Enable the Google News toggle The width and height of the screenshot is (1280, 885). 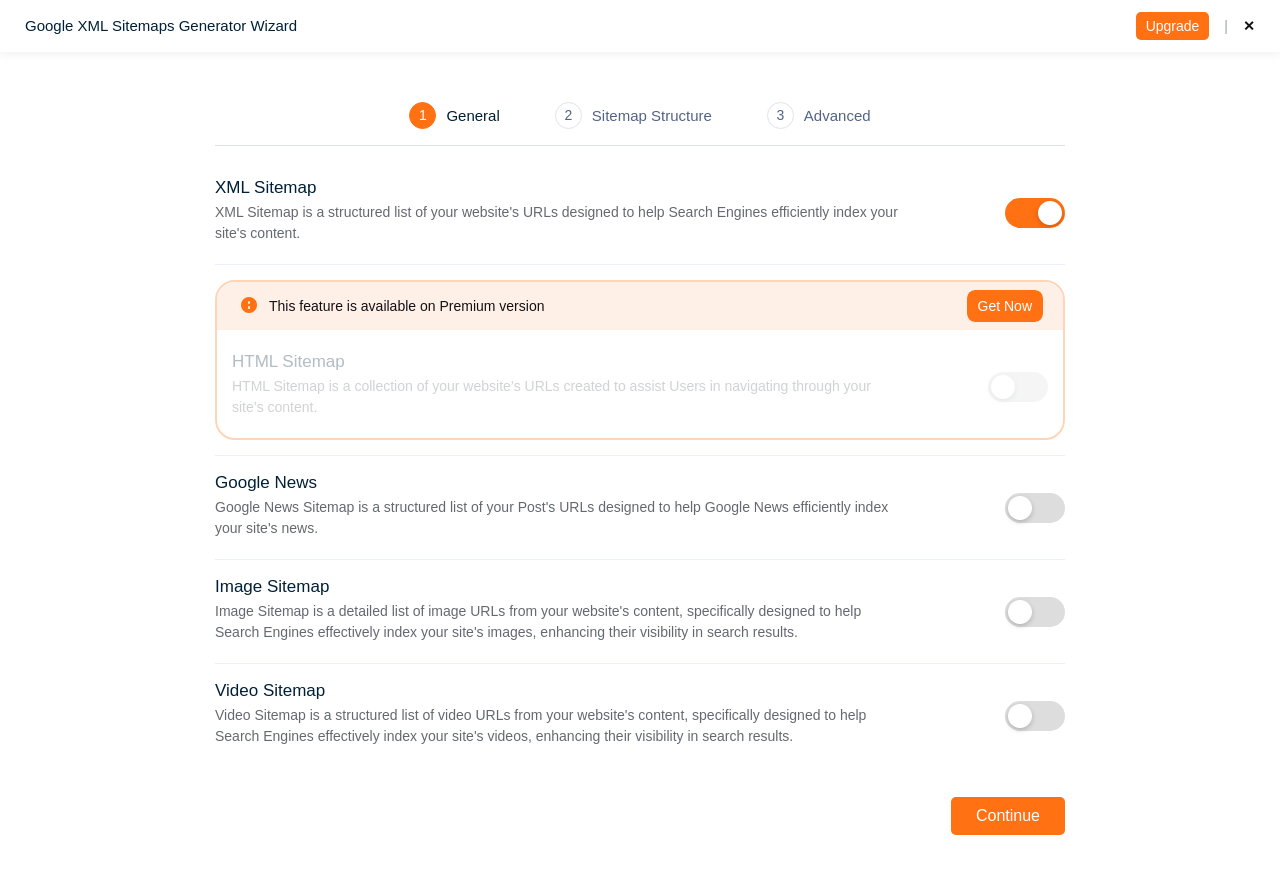1035,508
